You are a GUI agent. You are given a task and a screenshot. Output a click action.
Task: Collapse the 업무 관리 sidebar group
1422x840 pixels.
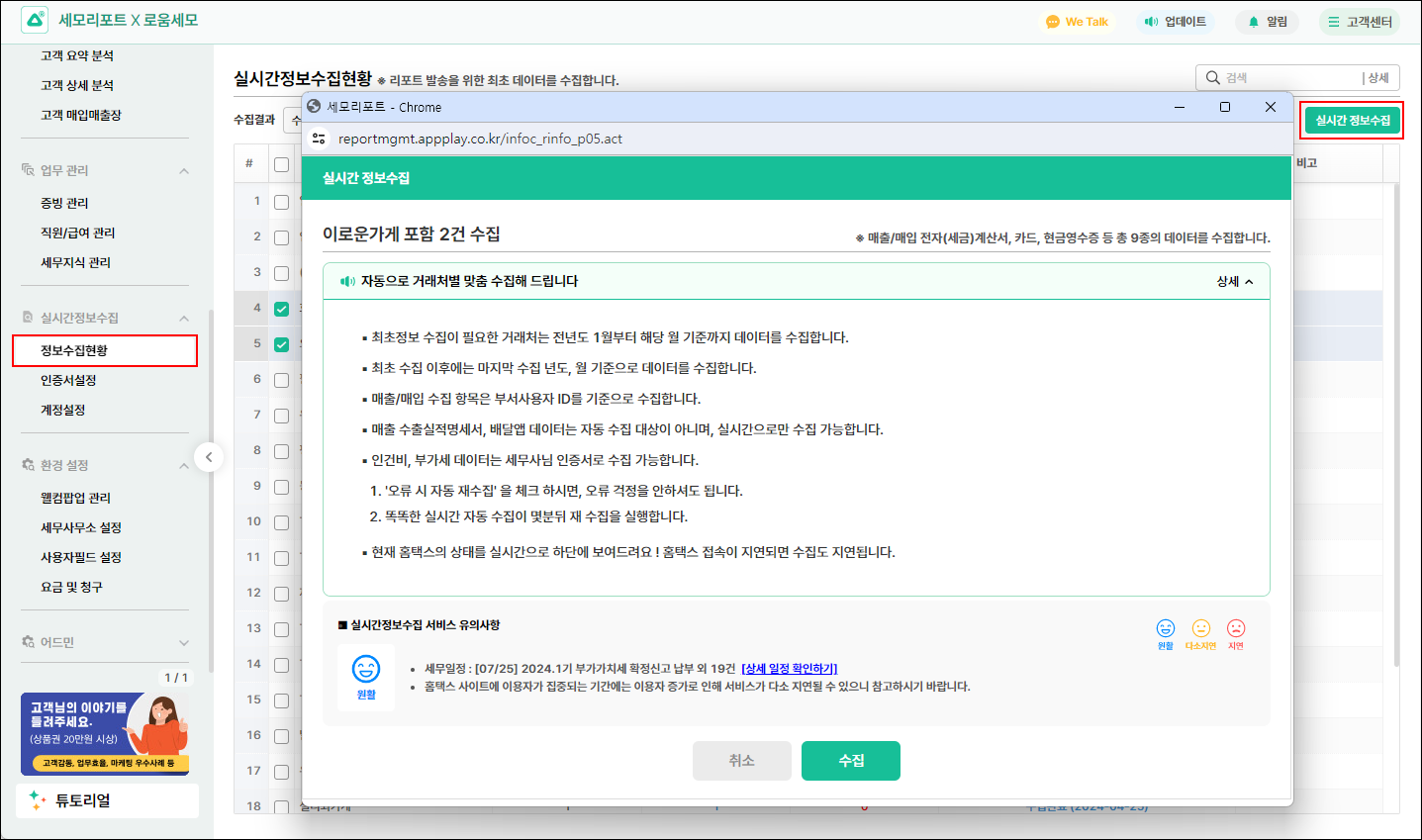184,170
